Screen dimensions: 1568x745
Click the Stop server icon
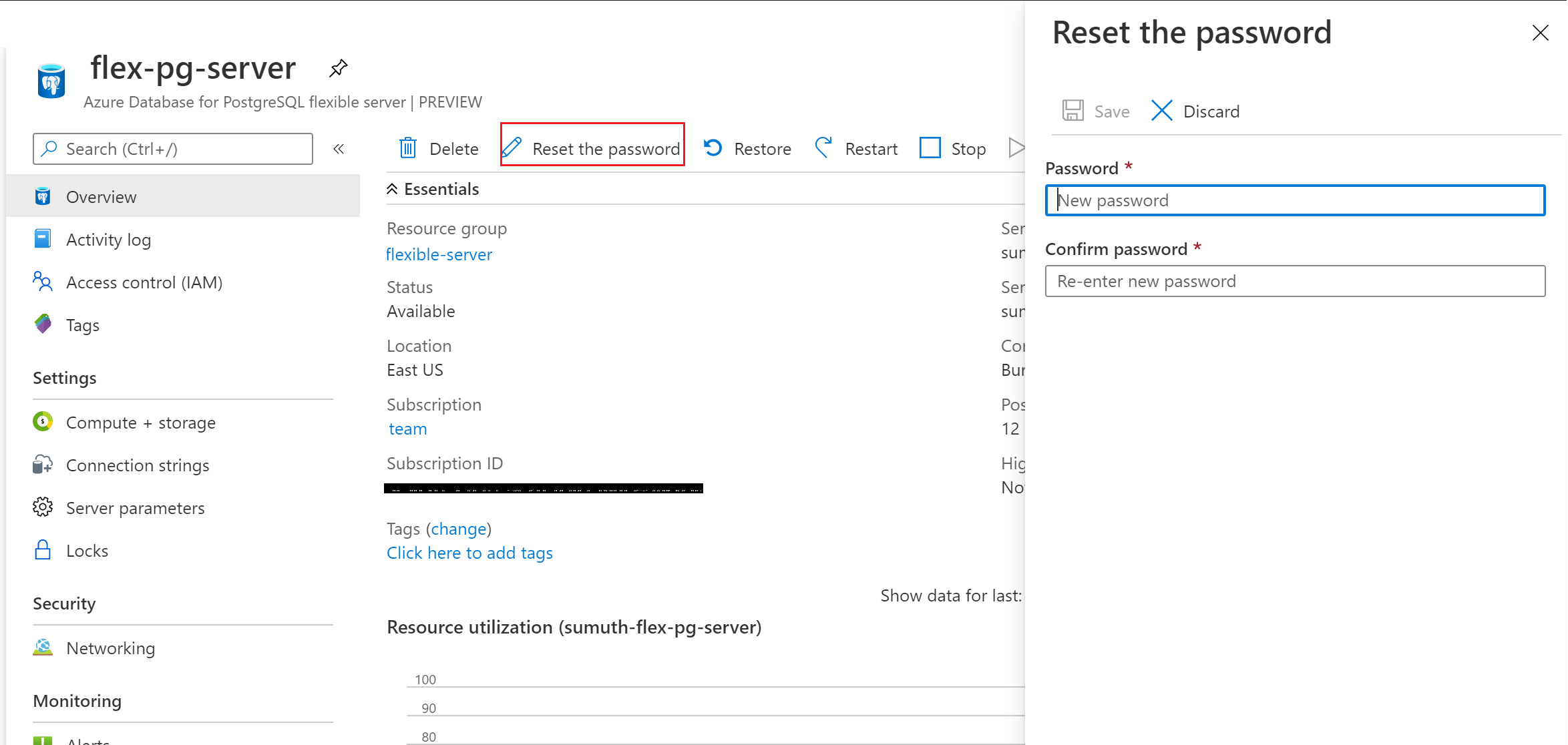[x=930, y=147]
